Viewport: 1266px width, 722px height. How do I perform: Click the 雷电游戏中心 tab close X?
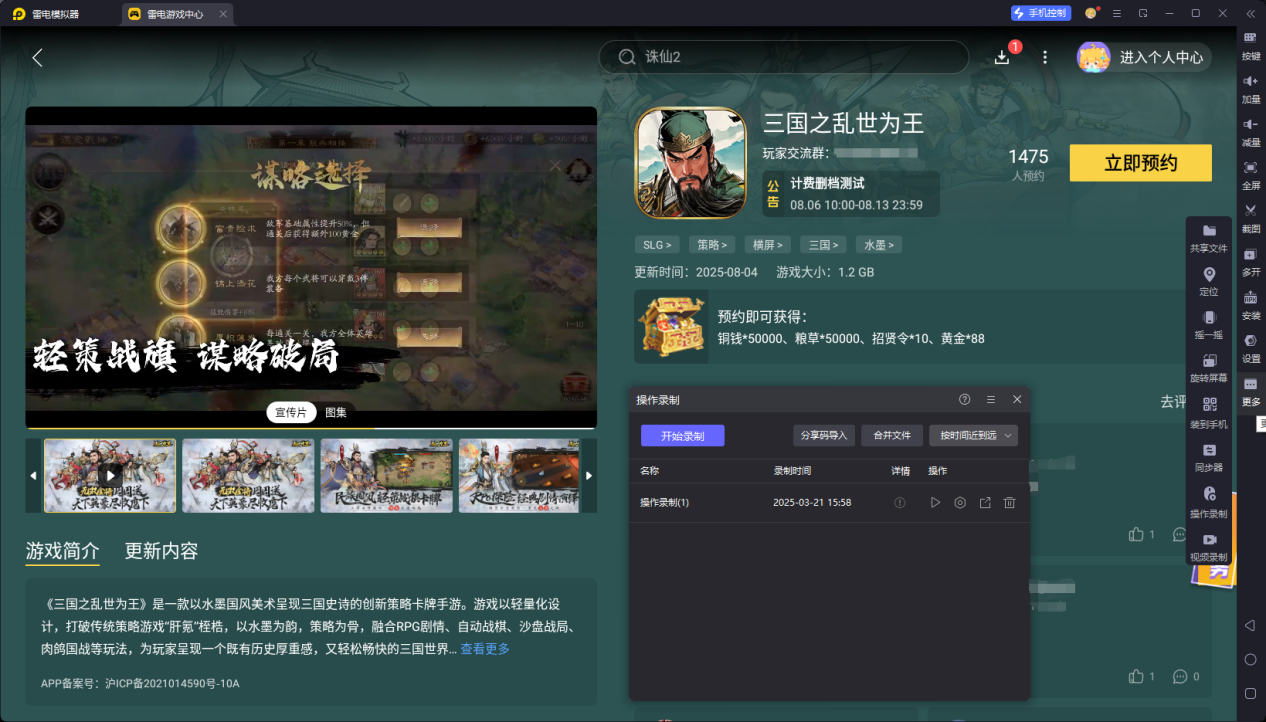[223, 14]
